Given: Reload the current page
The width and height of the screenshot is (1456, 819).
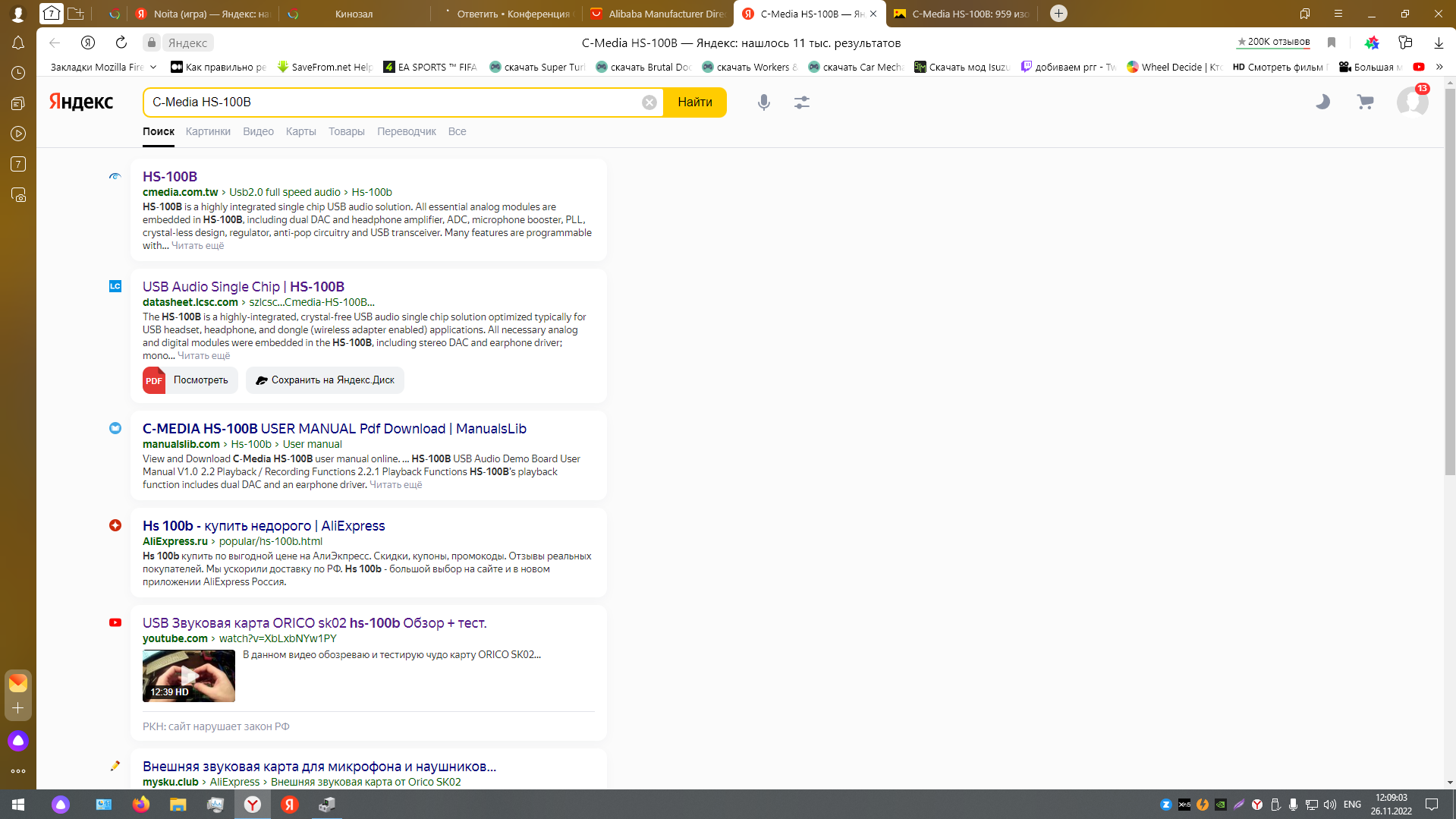Looking at the screenshot, I should click(x=121, y=43).
